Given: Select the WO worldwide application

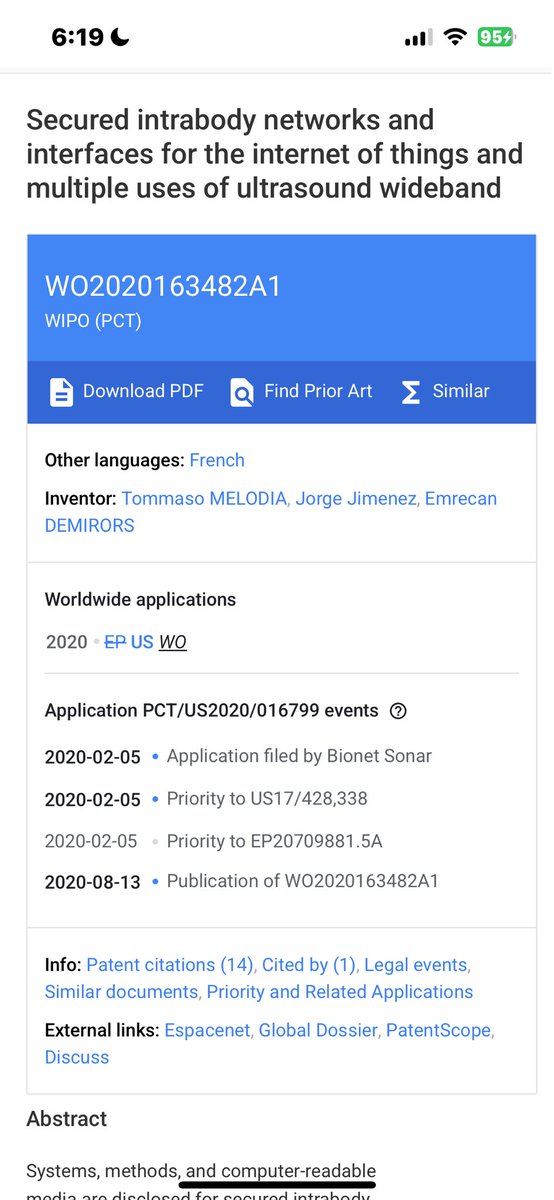Looking at the screenshot, I should point(173,641).
